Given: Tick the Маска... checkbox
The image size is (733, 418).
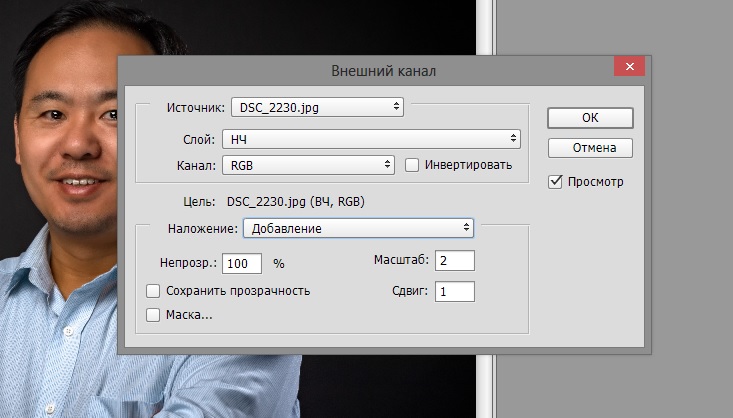Looking at the screenshot, I should click(x=153, y=315).
